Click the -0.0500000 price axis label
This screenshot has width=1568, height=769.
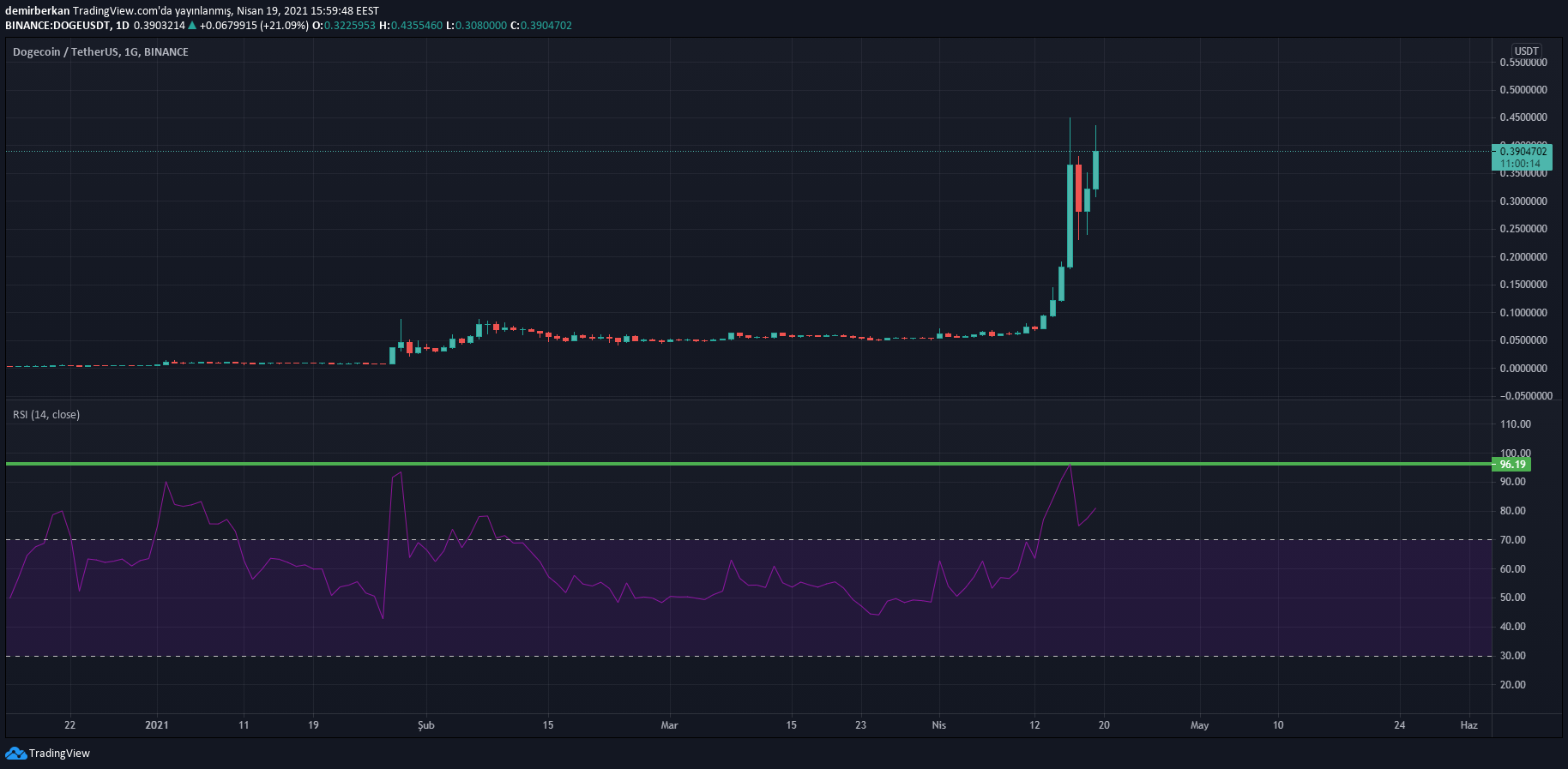click(1526, 396)
